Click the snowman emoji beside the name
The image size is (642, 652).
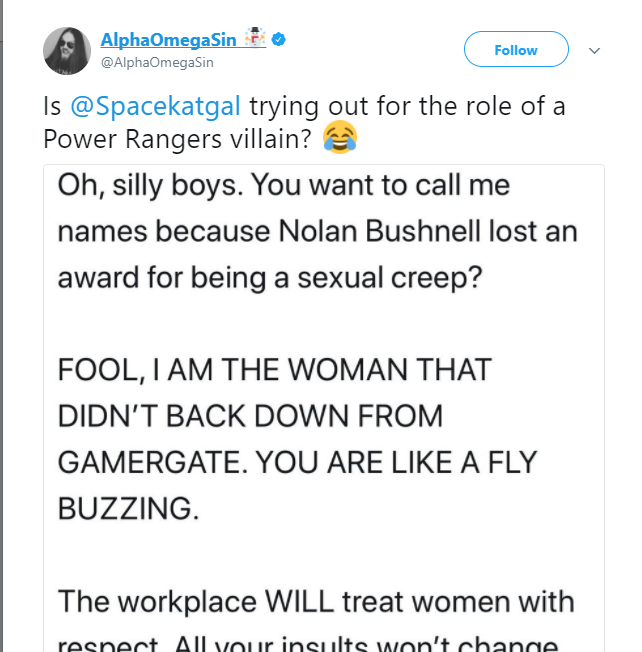pos(254,37)
